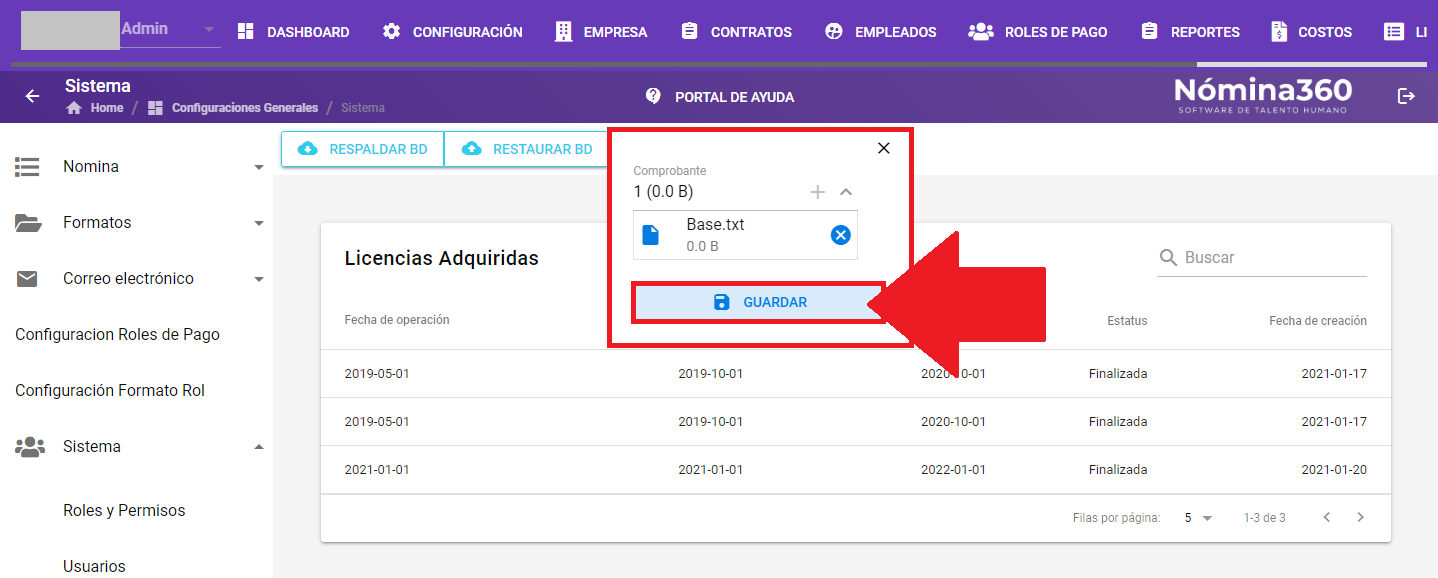Open the rows per page dropdown

(x=1198, y=518)
